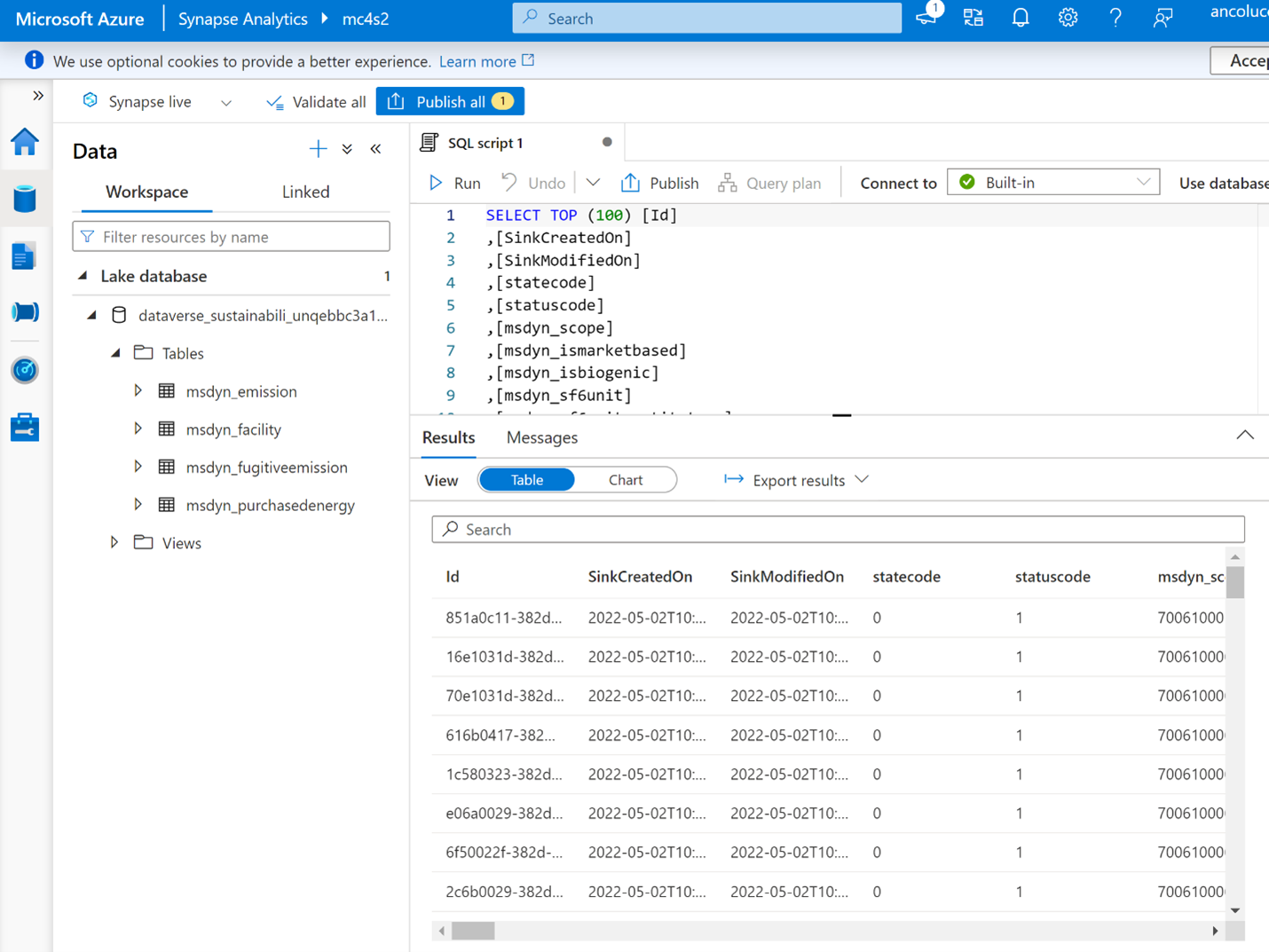The width and height of the screenshot is (1269, 952).
Task: Expand the msdyn_emission table node
Action: tap(138, 391)
